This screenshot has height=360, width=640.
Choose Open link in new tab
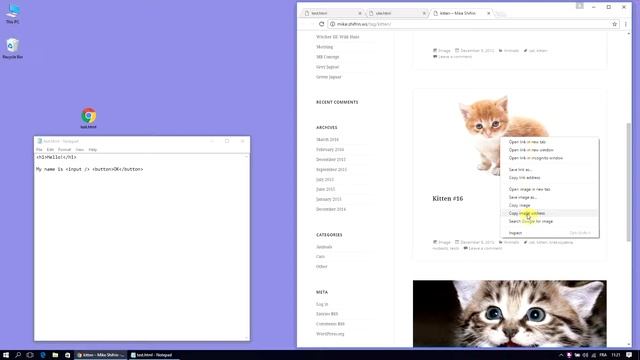[x=549, y=142]
